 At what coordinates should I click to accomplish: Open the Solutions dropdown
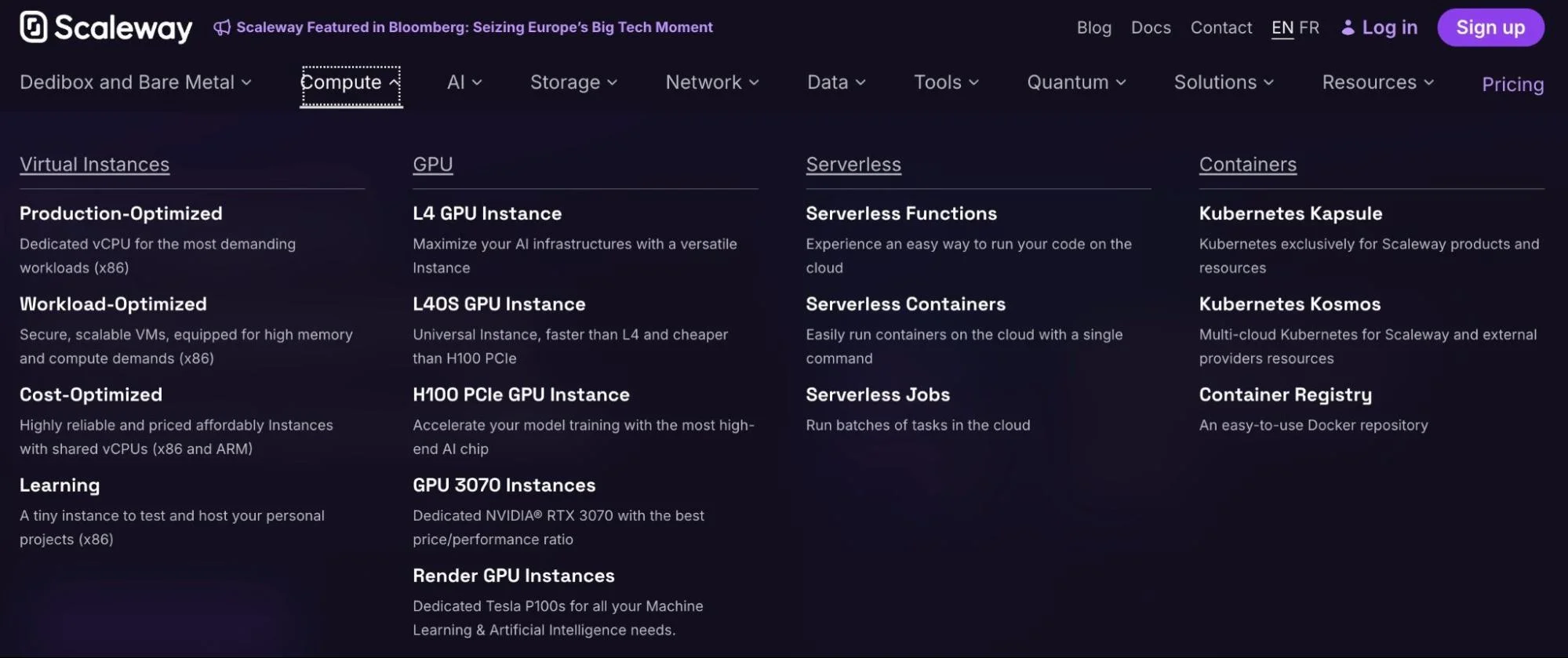[x=1224, y=82]
